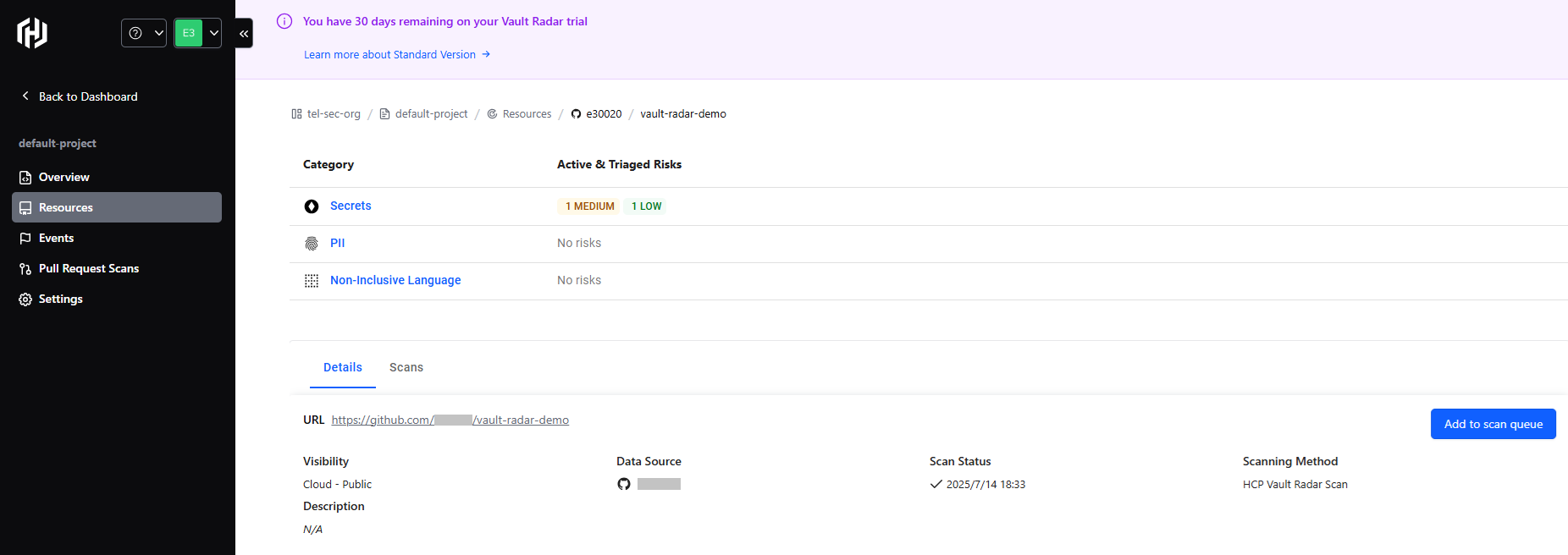Click the project document icon in breadcrumb
This screenshot has width=1568, height=555.
[384, 113]
